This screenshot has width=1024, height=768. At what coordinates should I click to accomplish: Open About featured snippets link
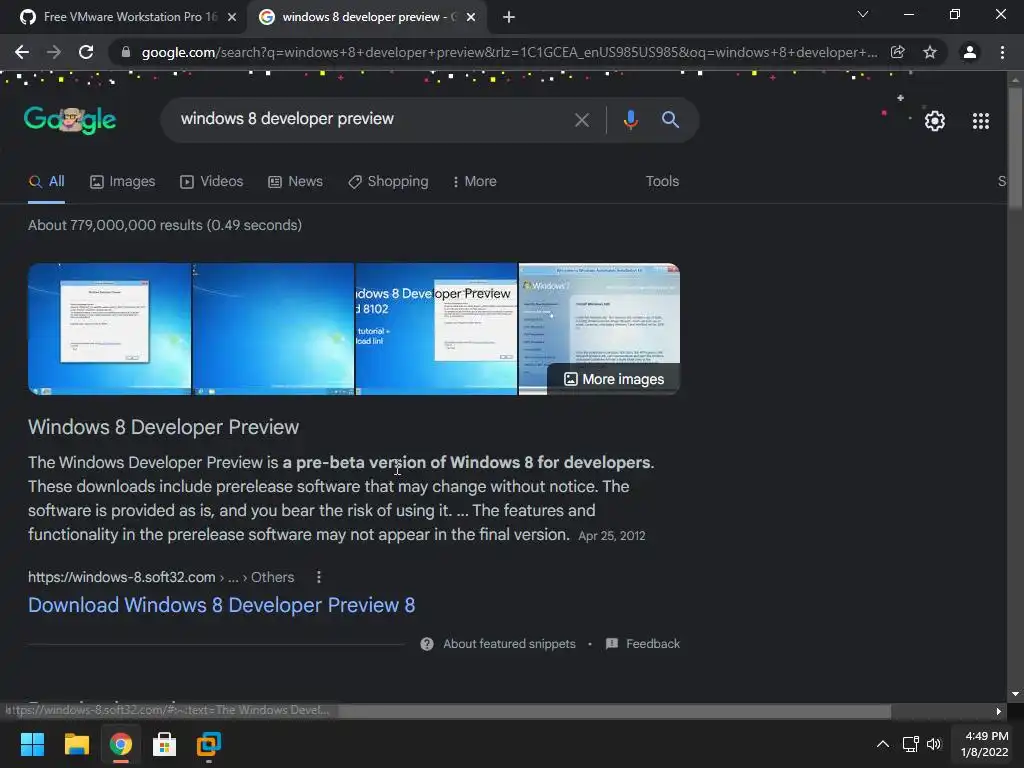click(x=509, y=644)
